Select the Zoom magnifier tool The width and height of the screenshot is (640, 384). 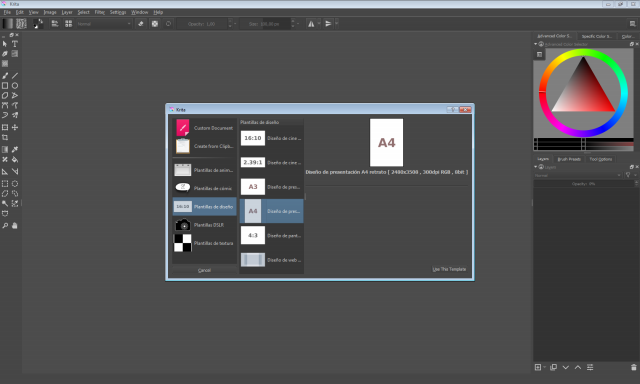click(x=5, y=226)
